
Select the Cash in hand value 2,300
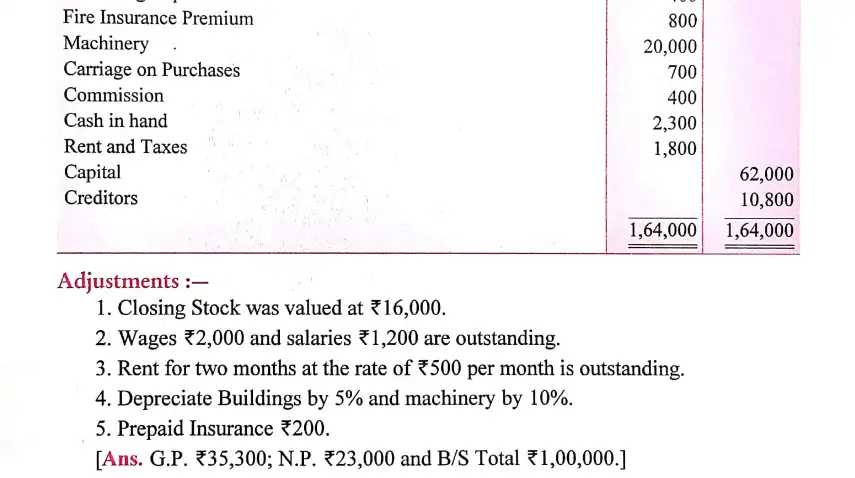point(675,123)
